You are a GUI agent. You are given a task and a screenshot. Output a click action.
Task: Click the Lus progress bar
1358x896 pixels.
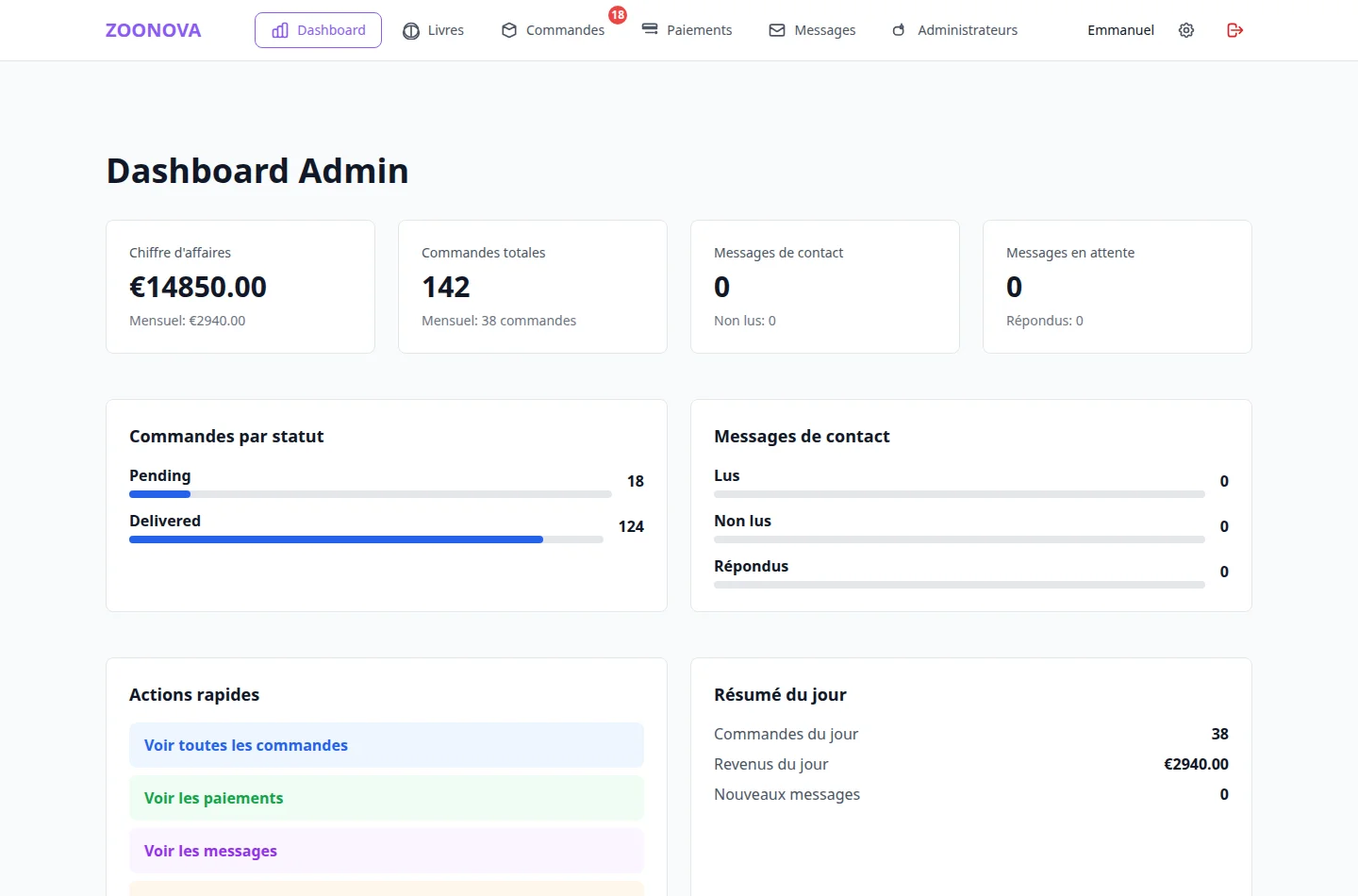[959, 494]
